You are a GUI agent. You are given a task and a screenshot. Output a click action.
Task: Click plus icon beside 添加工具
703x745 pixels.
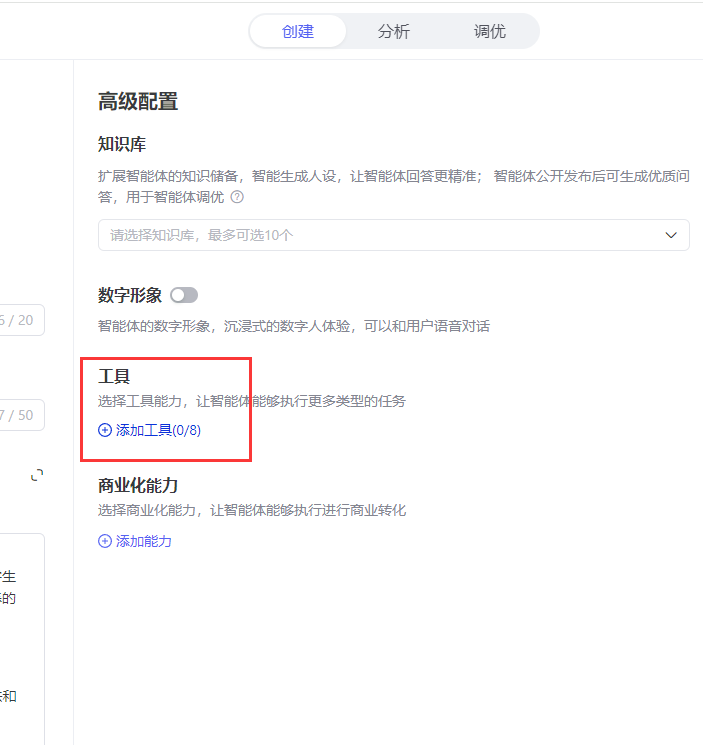104,430
